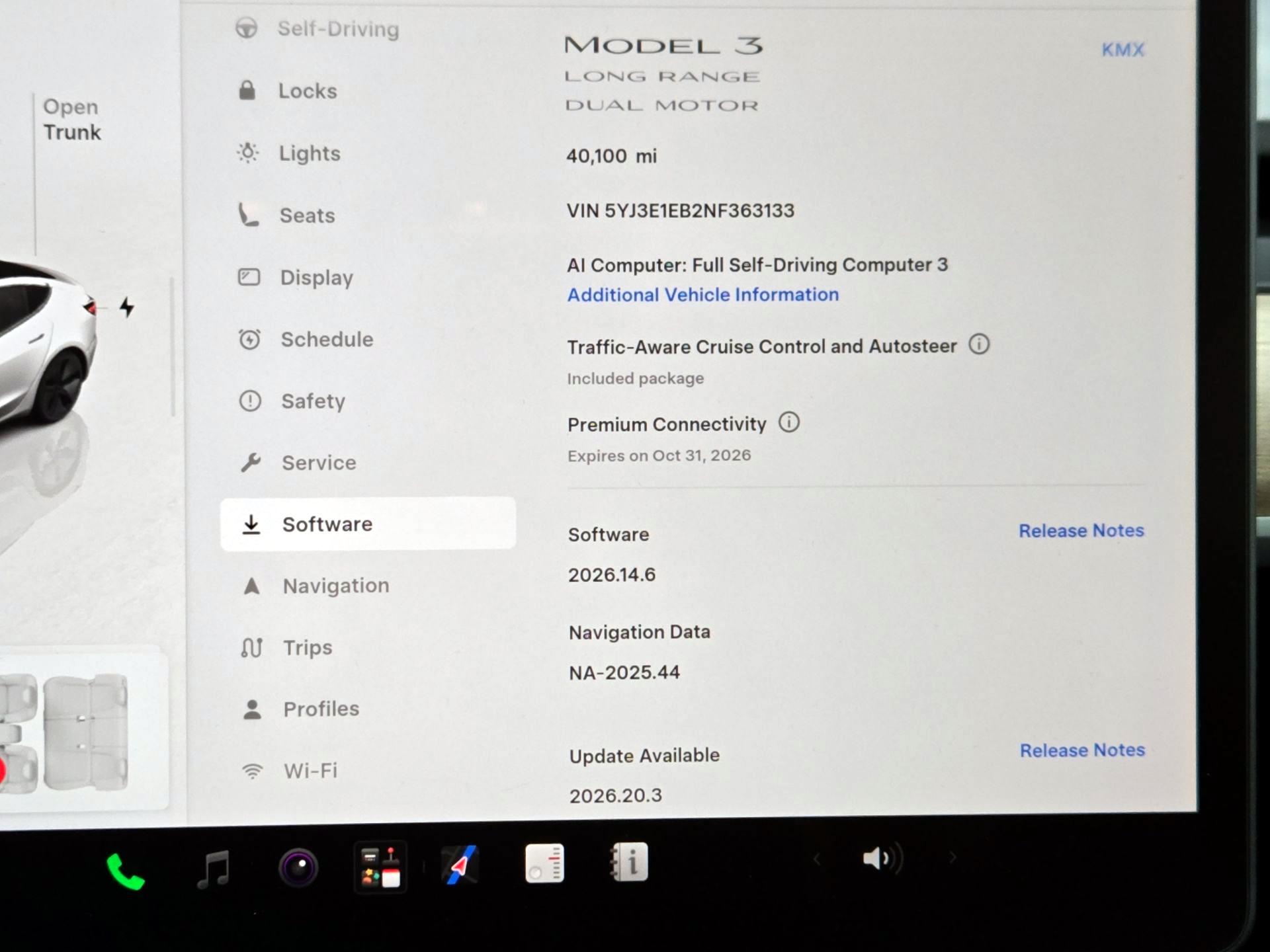1270x952 pixels.
Task: Open the navigation arrow app in the dock
Action: [459, 865]
